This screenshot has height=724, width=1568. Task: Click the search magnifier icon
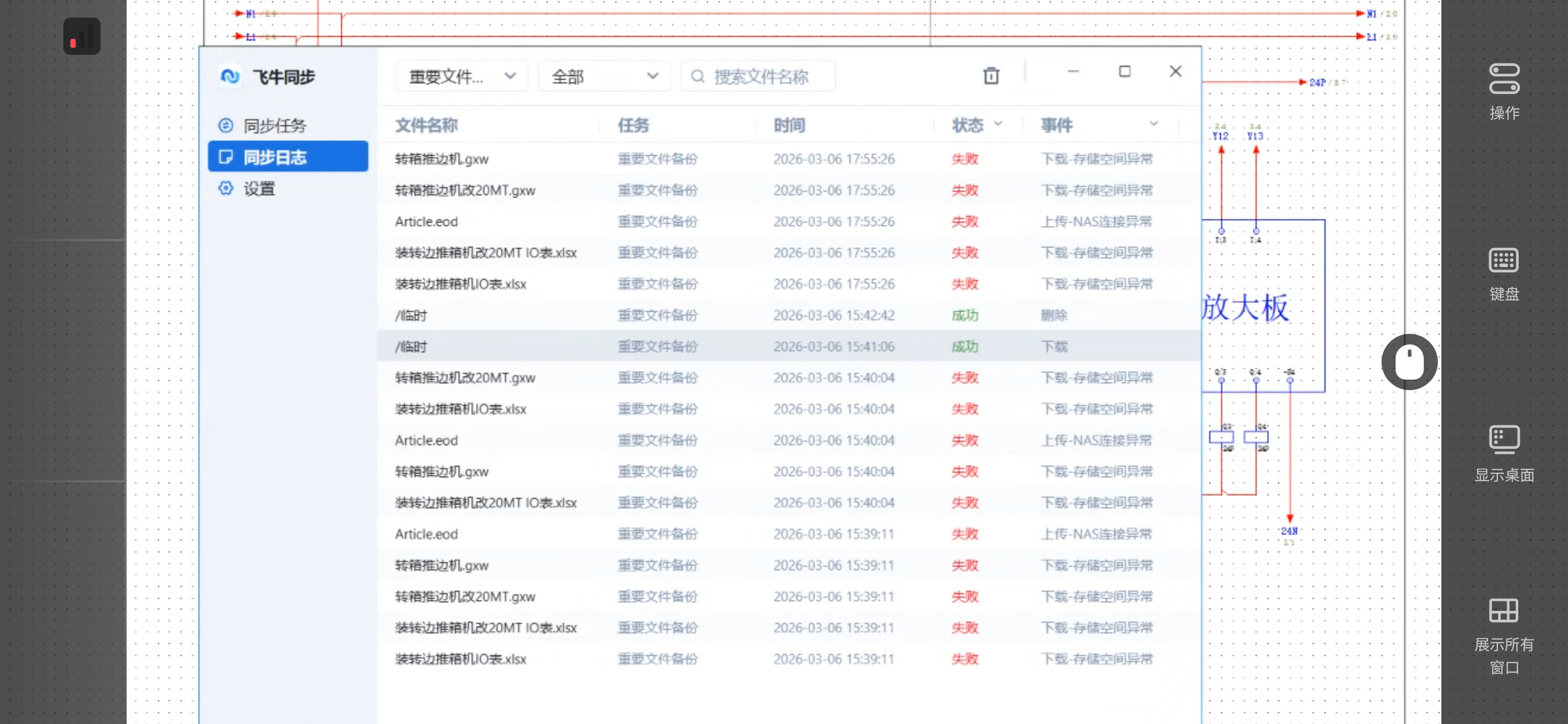(x=698, y=77)
